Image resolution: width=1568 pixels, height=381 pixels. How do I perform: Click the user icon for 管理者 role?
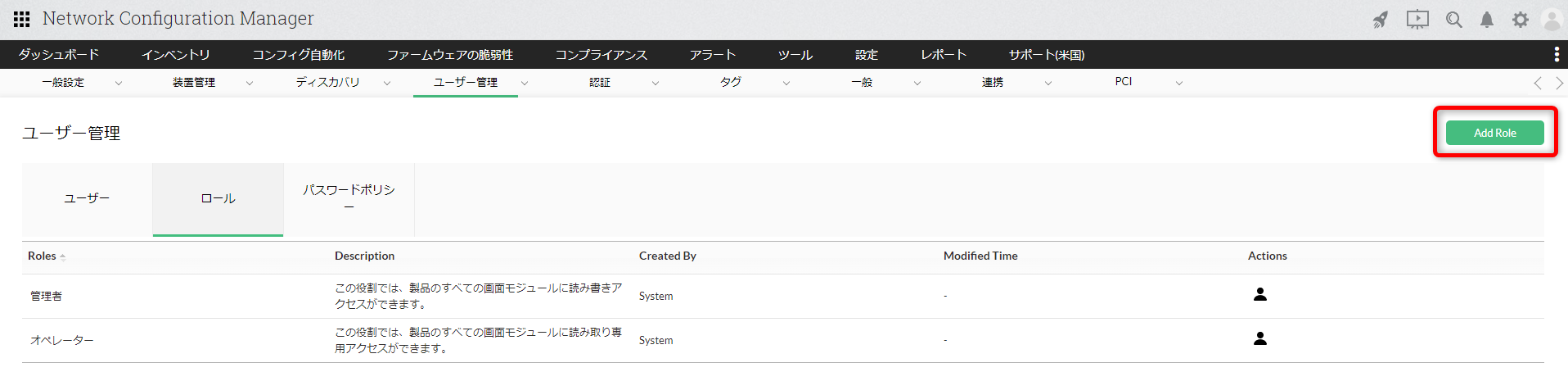point(1260,295)
